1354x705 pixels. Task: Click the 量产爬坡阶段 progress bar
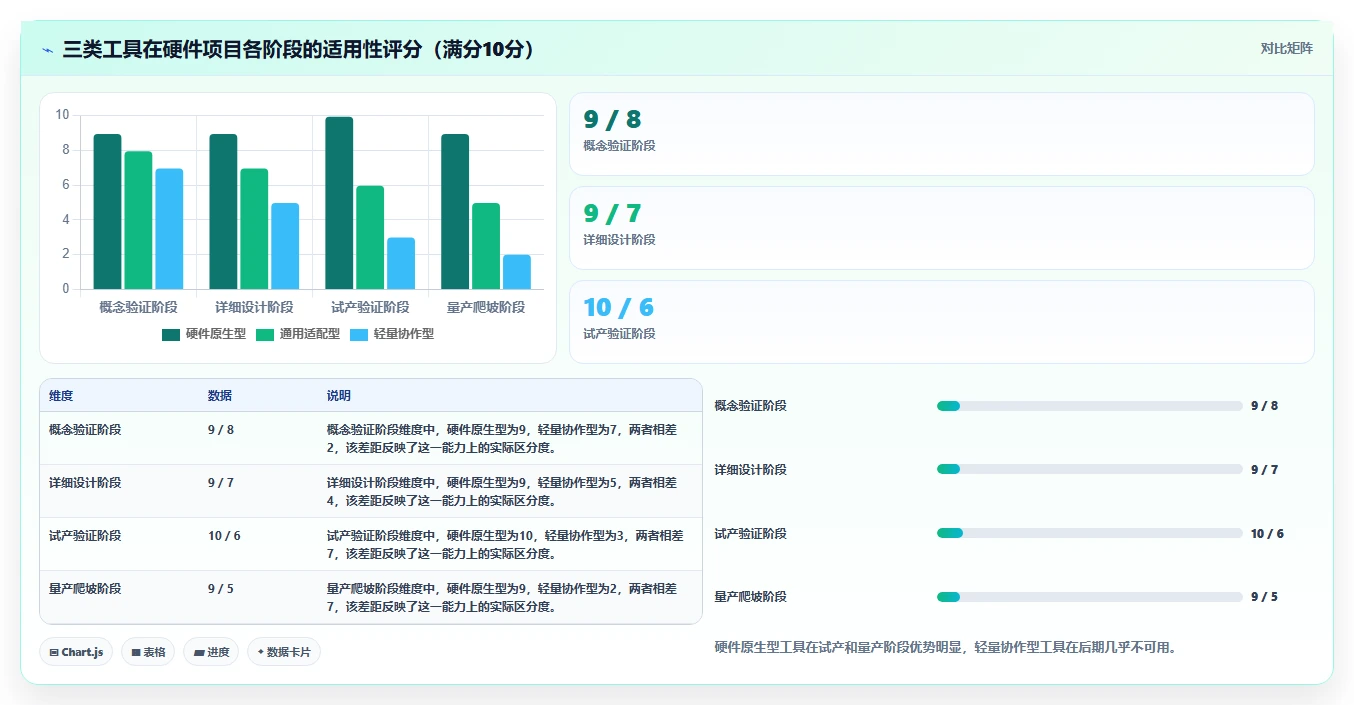coord(1089,597)
